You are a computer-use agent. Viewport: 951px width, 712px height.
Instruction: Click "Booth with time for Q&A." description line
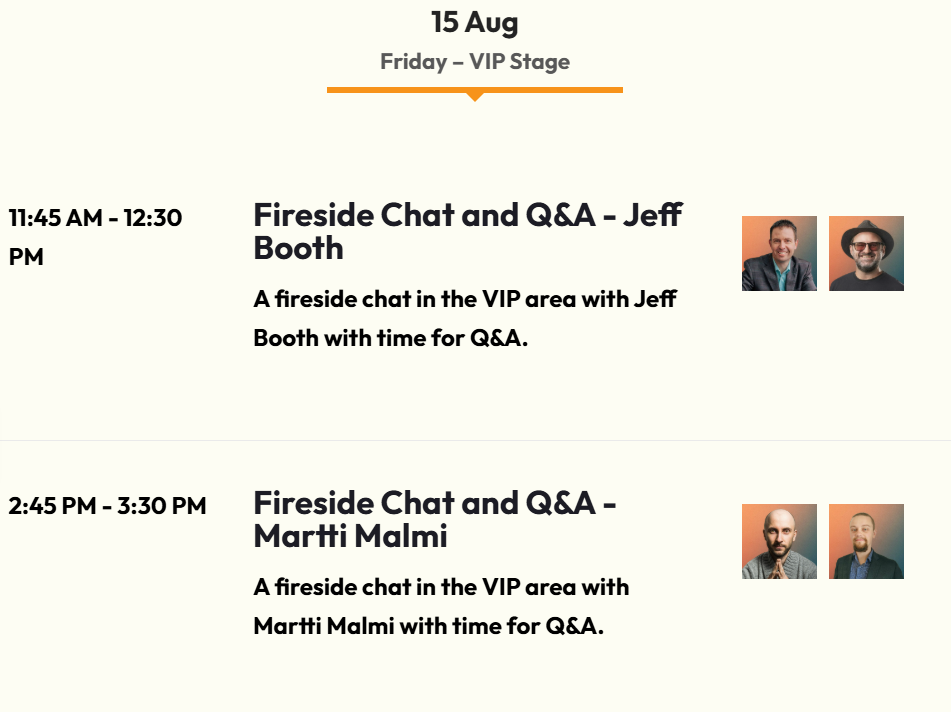pos(390,338)
